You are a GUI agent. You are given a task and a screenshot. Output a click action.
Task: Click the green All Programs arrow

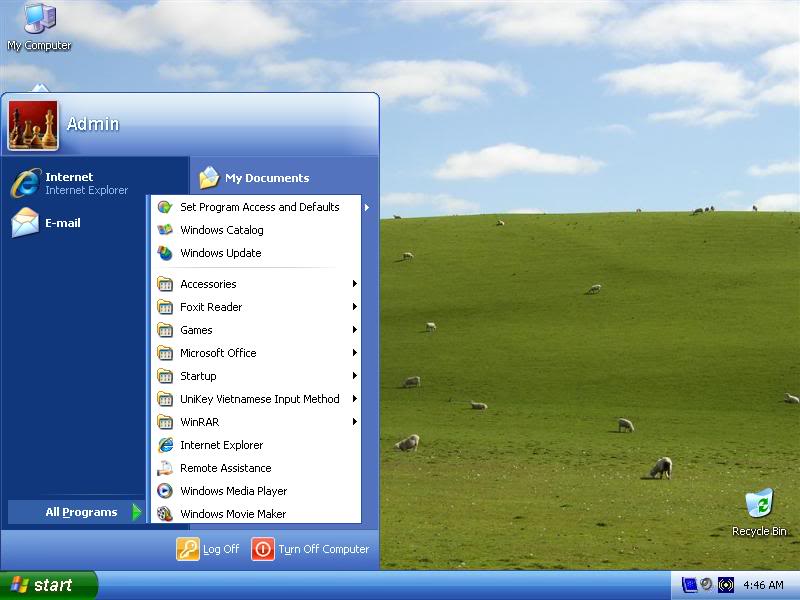(136, 512)
